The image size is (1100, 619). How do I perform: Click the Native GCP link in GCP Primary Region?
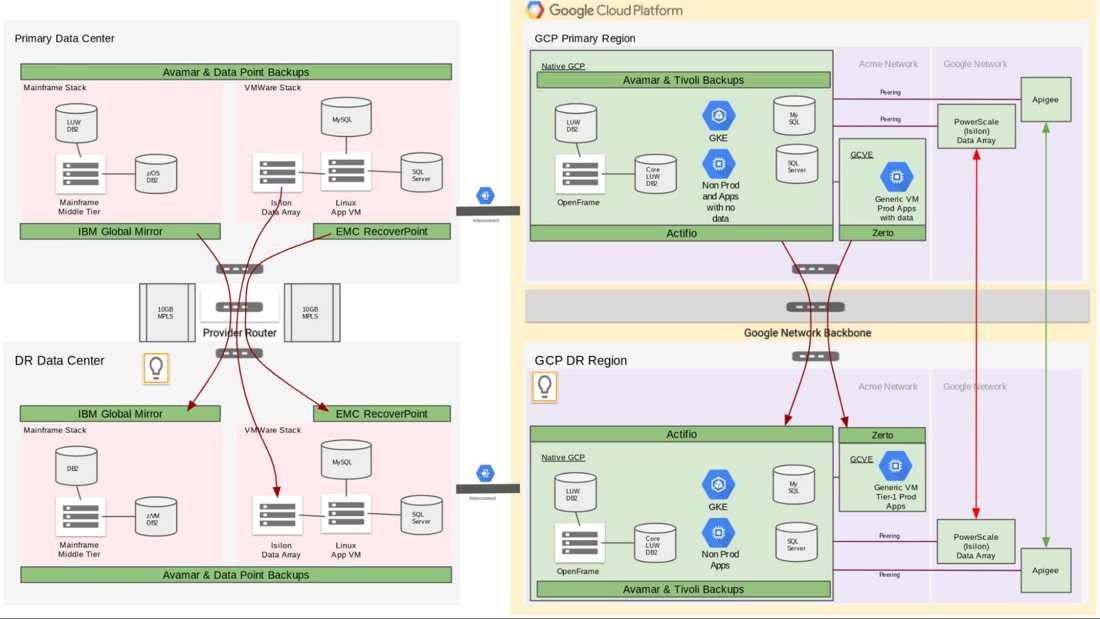563,66
